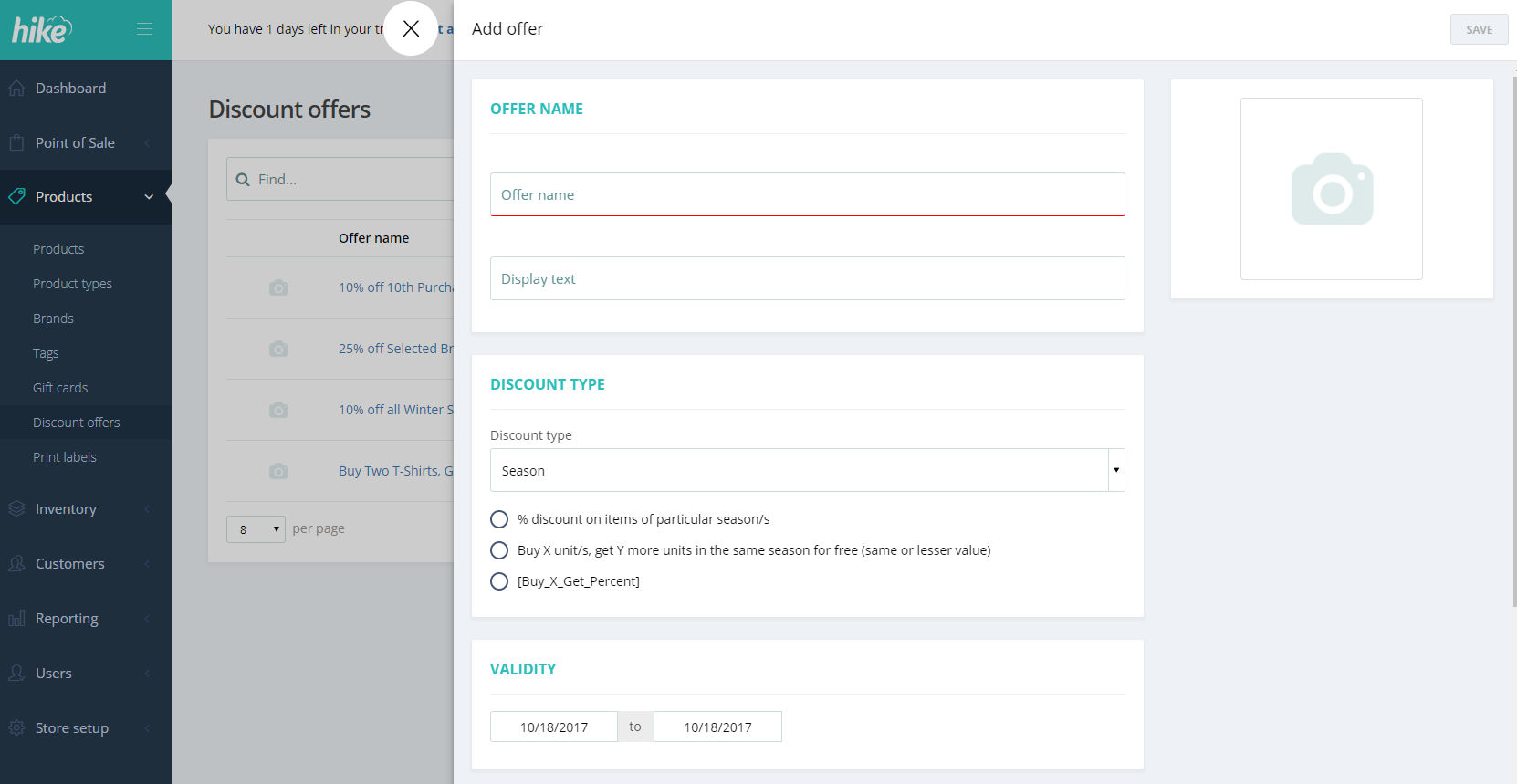
Task: Click the Reporting chart icon
Action: [16, 619]
